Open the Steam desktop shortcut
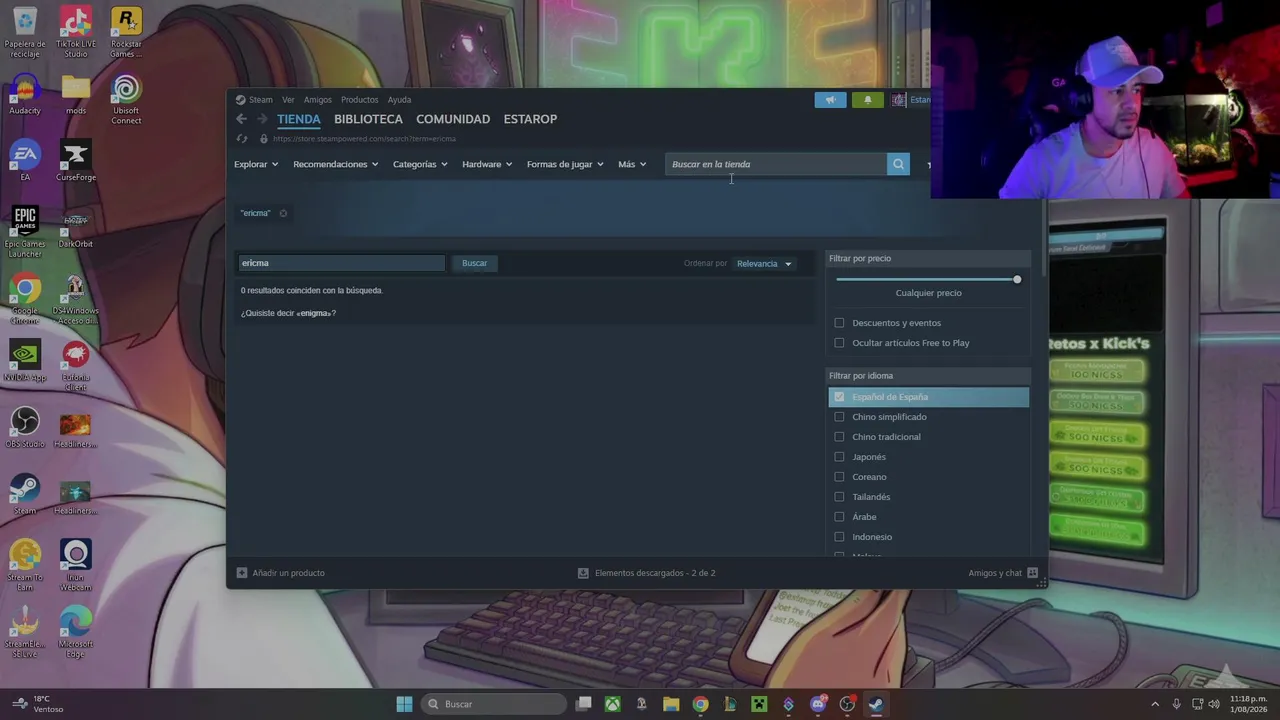1280x720 pixels. pyautogui.click(x=25, y=494)
